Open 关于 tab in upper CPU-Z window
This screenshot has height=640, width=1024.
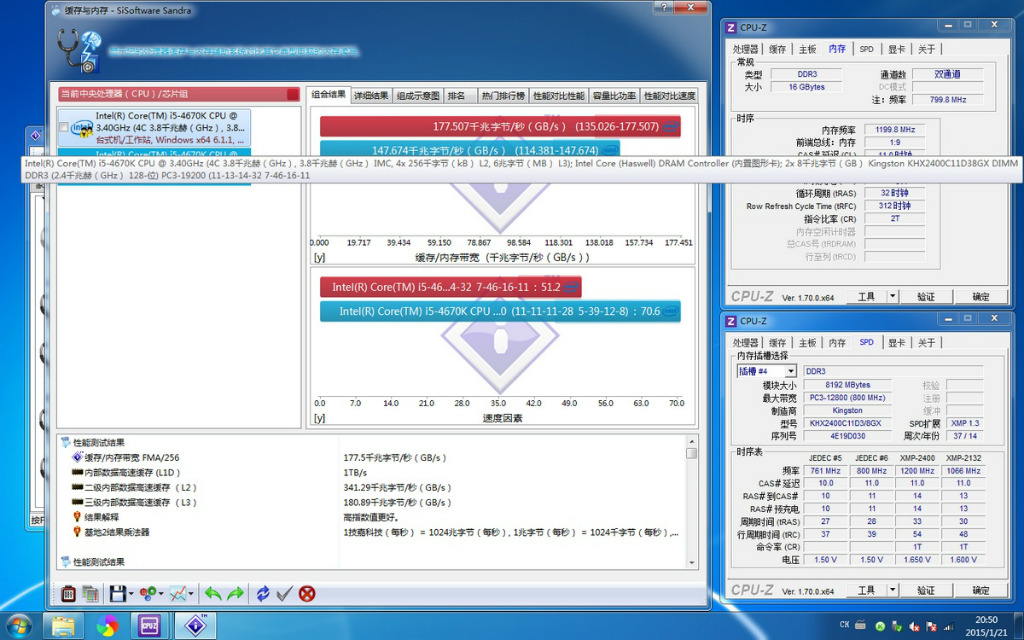[x=927, y=49]
